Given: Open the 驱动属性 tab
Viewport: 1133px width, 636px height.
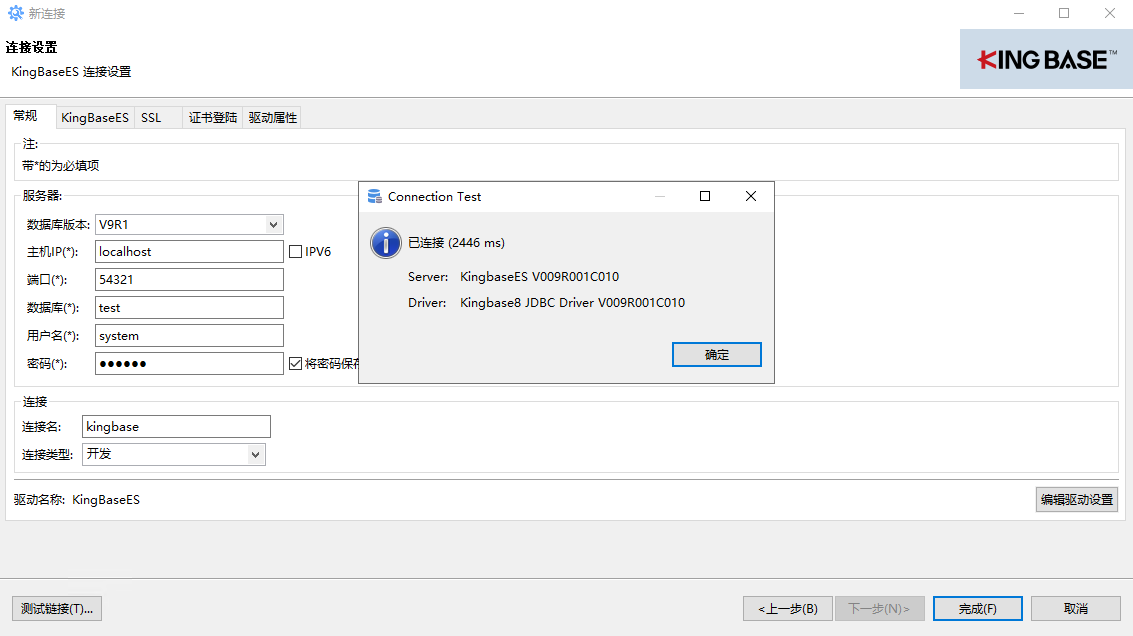Looking at the screenshot, I should click(x=272, y=118).
